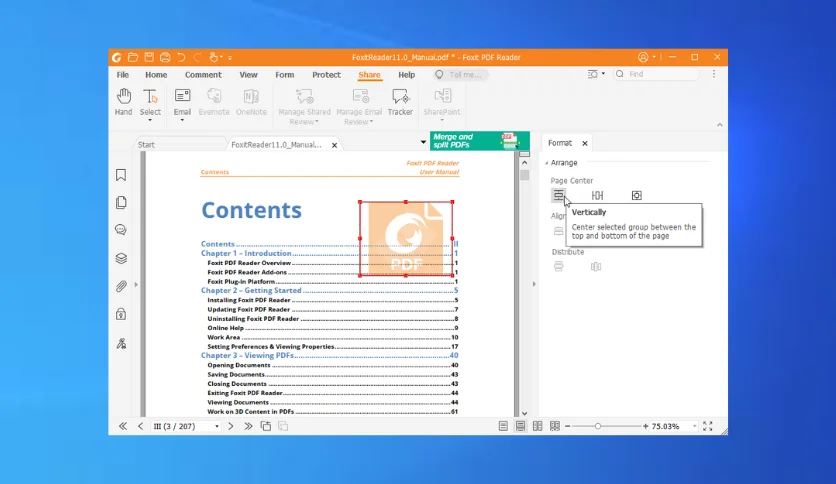Open the zoom percentage dropdown

click(x=694, y=426)
